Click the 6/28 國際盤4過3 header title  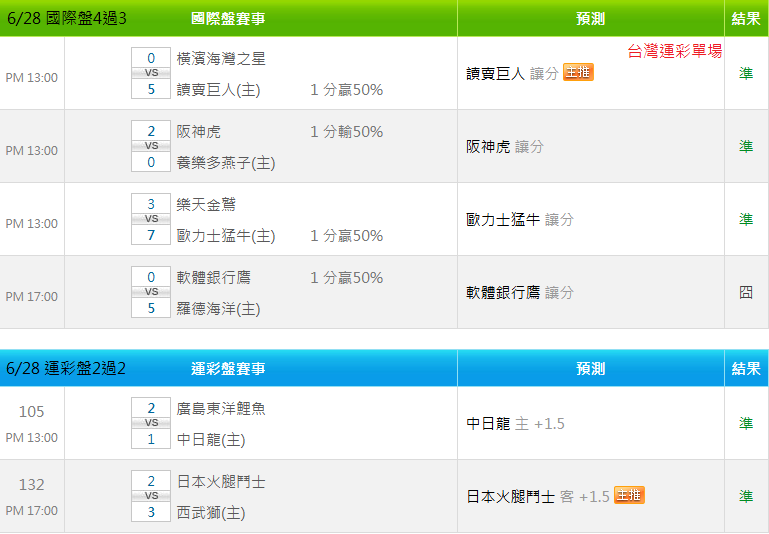pos(66,19)
